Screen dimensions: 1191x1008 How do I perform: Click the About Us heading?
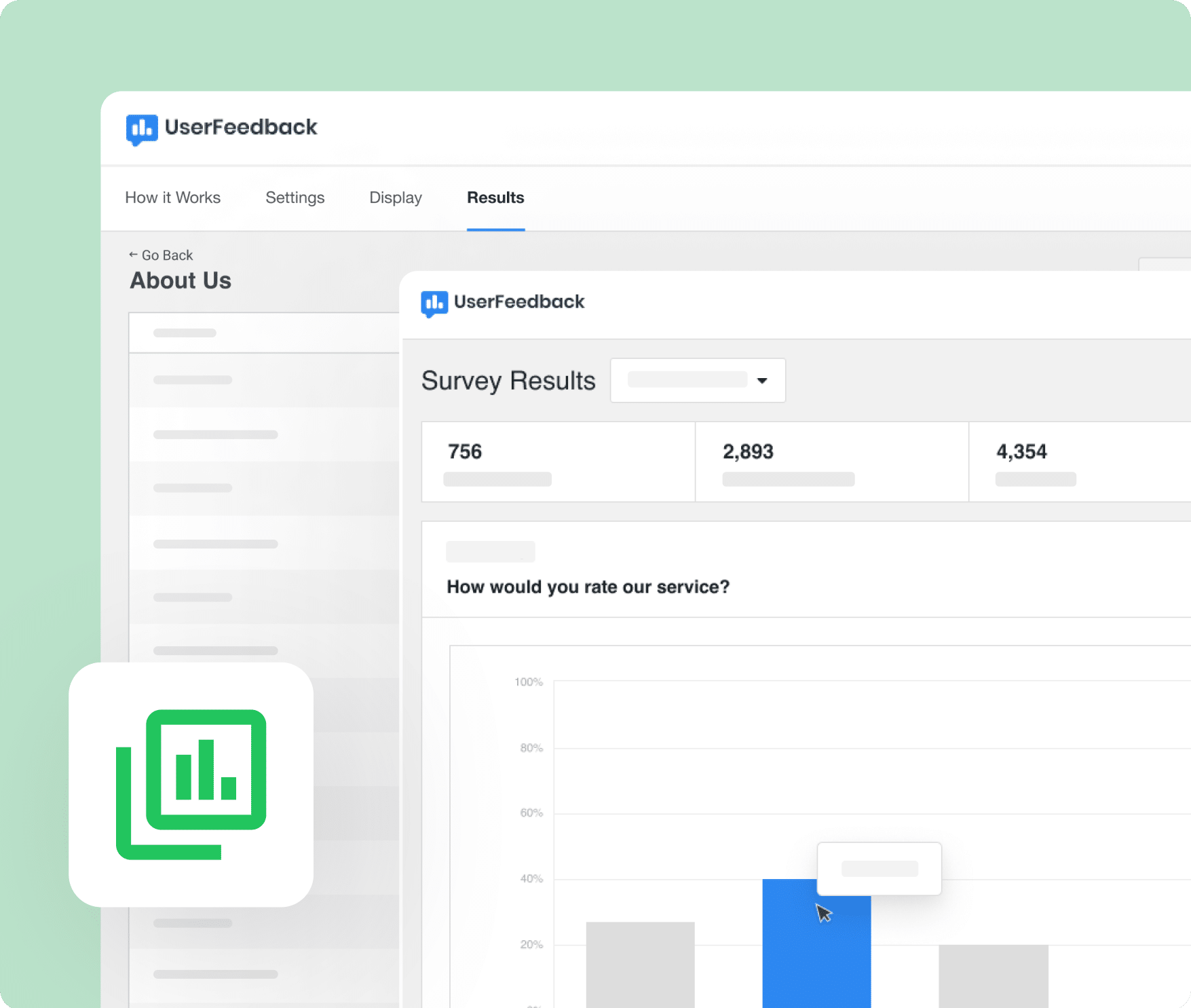(x=181, y=280)
